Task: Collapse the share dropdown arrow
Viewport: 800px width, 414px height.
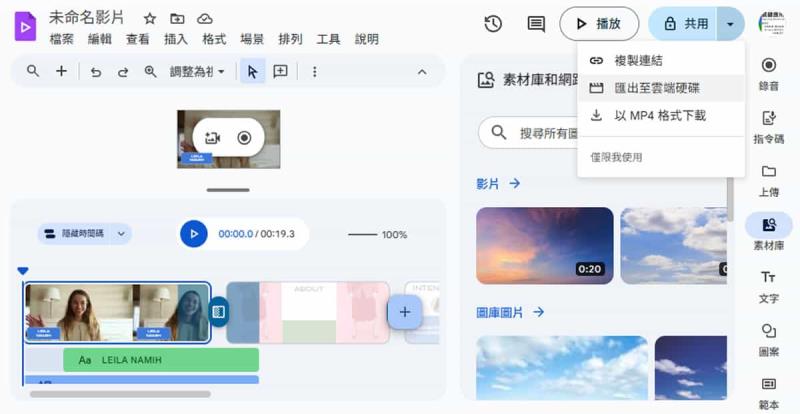Action: point(731,23)
